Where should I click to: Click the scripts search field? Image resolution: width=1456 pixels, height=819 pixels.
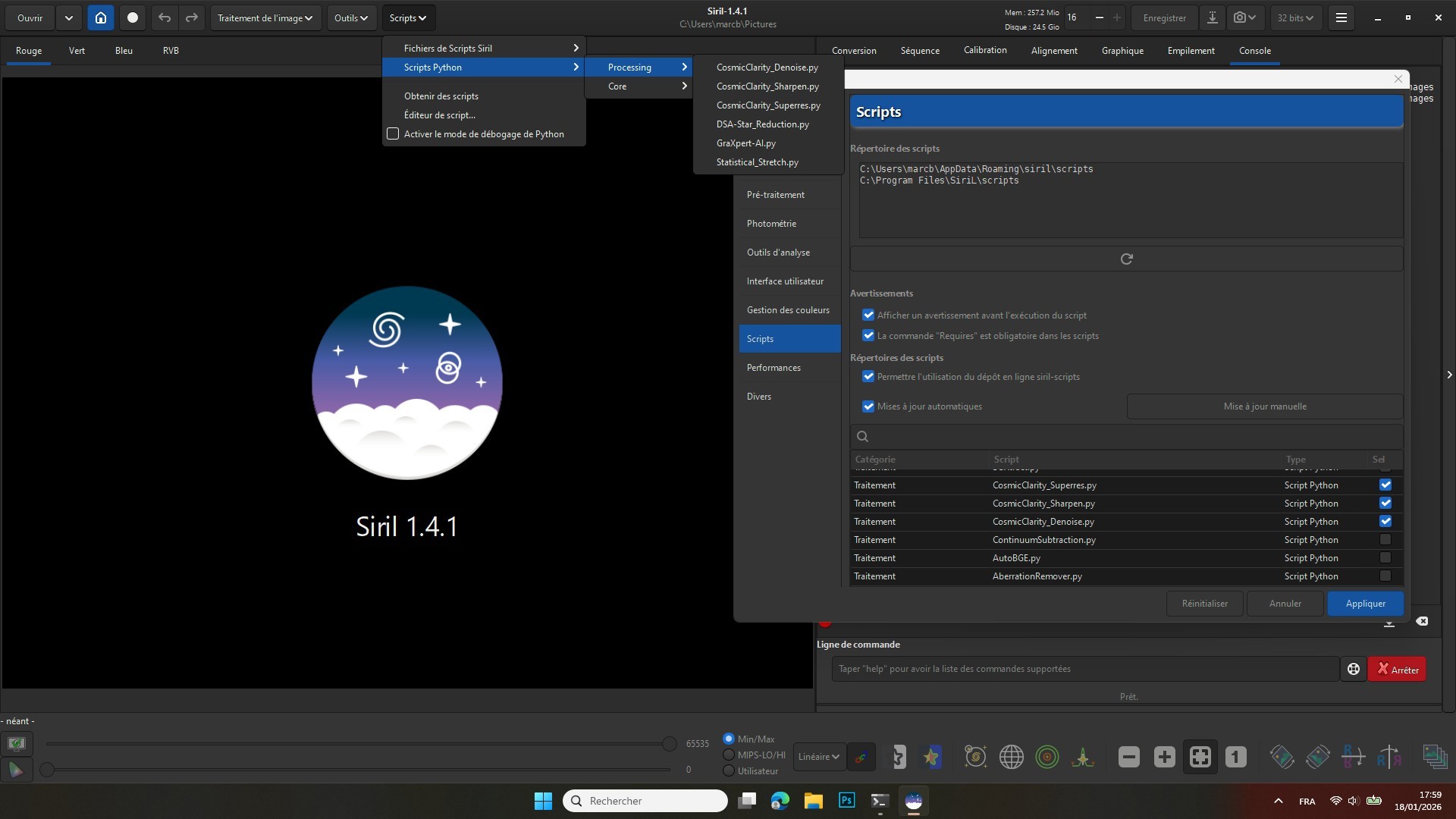click(x=1127, y=436)
